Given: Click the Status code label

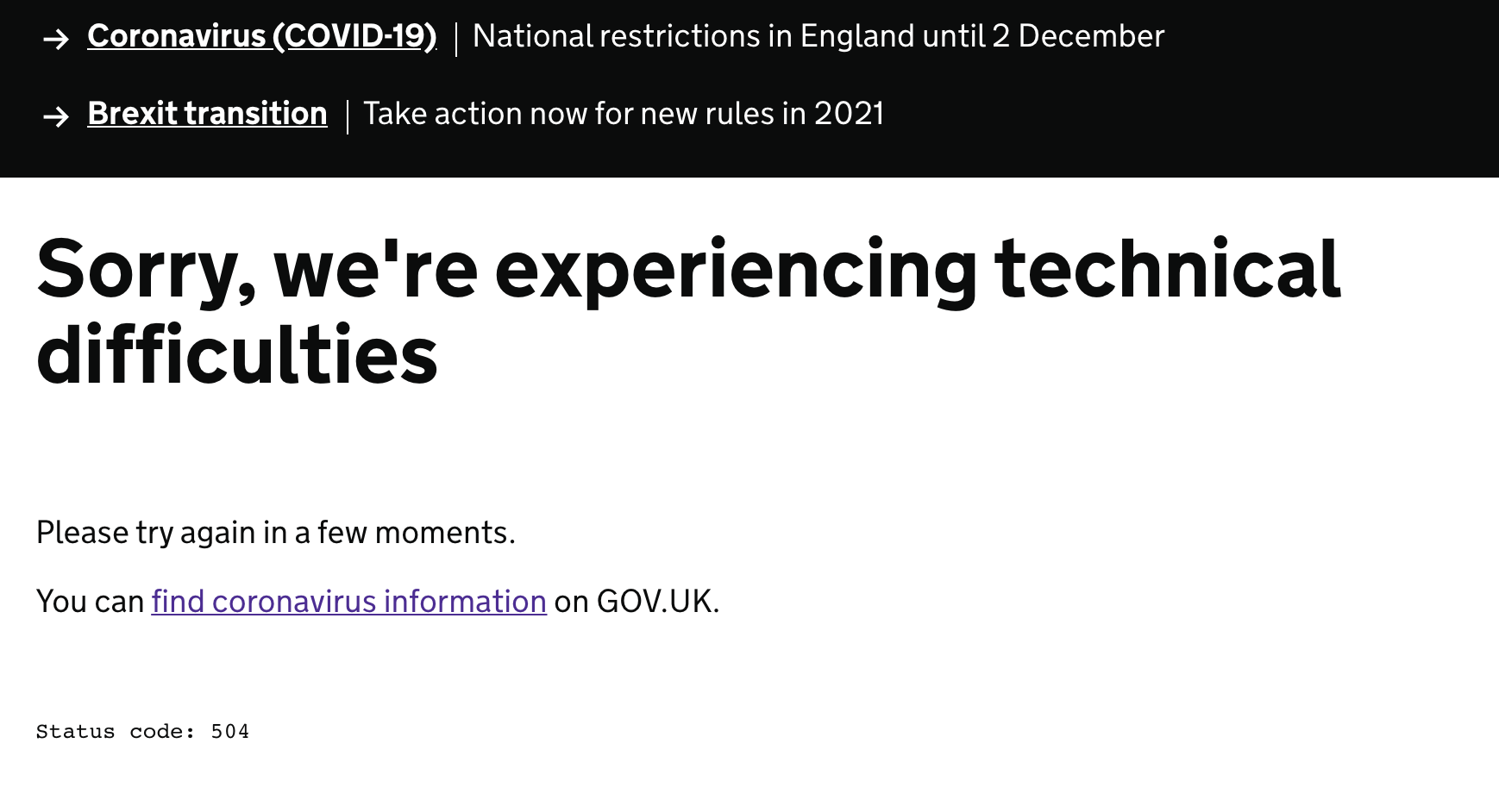Looking at the screenshot, I should tap(115, 732).
